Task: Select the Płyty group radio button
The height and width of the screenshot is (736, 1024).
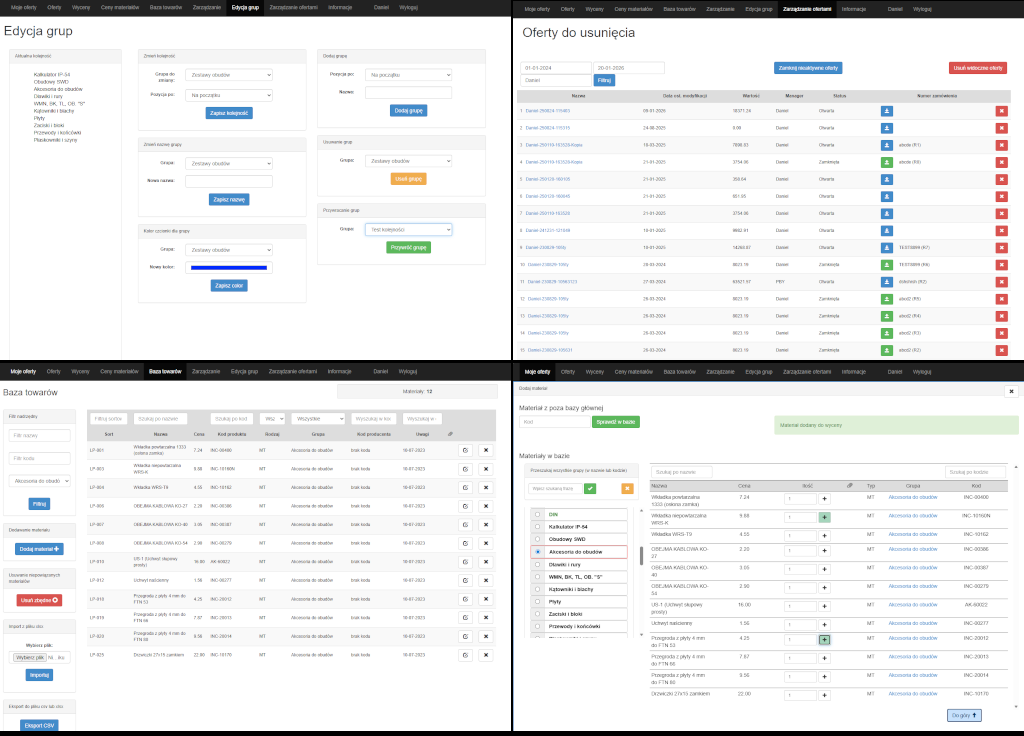Action: [x=537, y=601]
